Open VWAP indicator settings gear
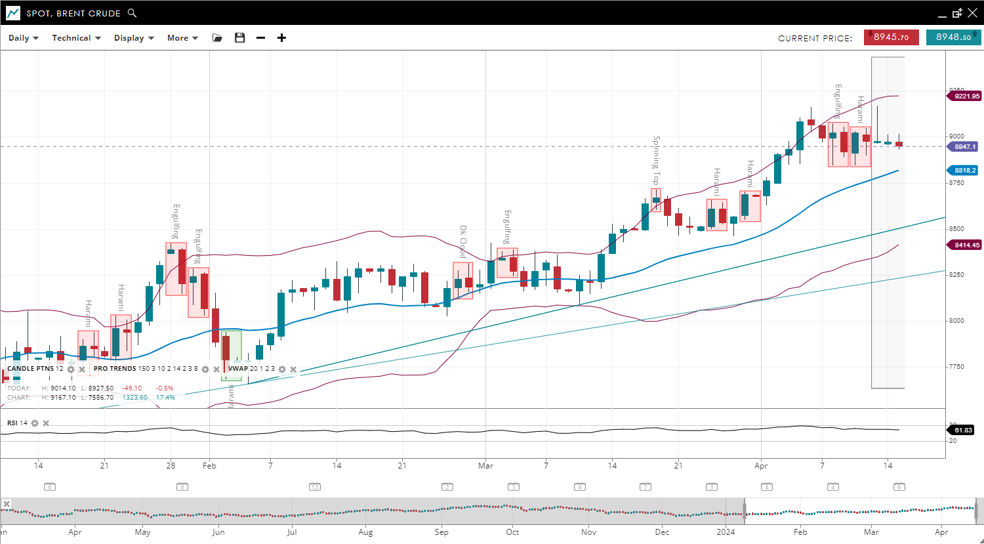This screenshot has width=984, height=544. pos(282,369)
